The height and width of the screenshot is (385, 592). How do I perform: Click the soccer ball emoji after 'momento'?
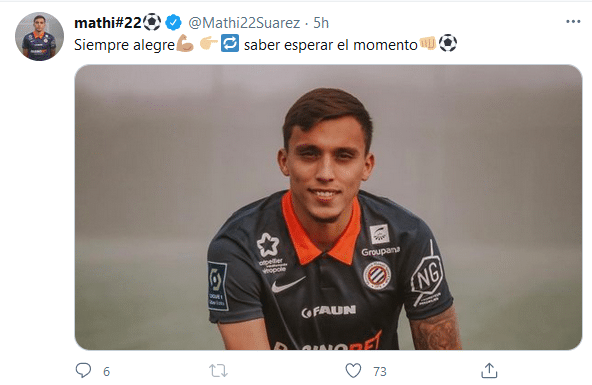tap(448, 43)
